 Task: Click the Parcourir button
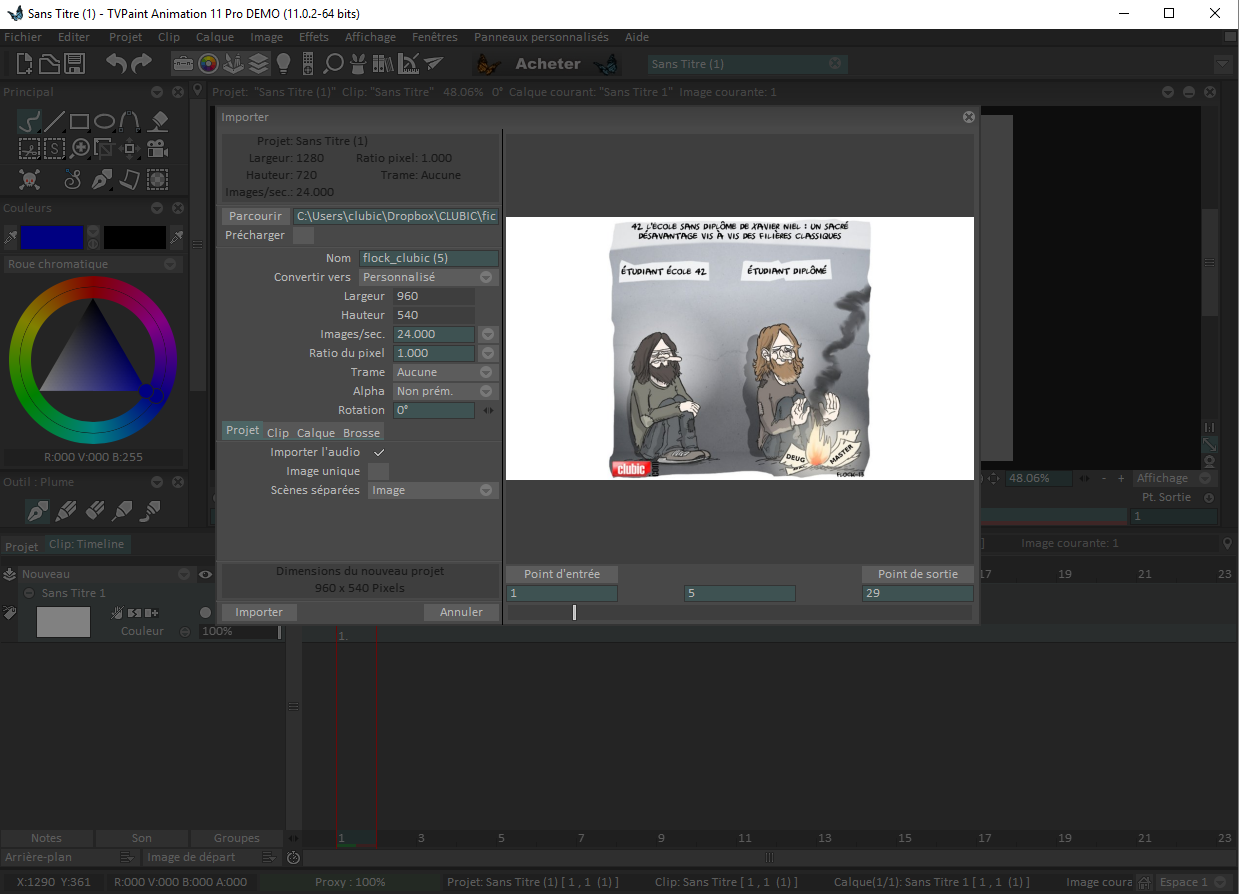click(x=255, y=216)
